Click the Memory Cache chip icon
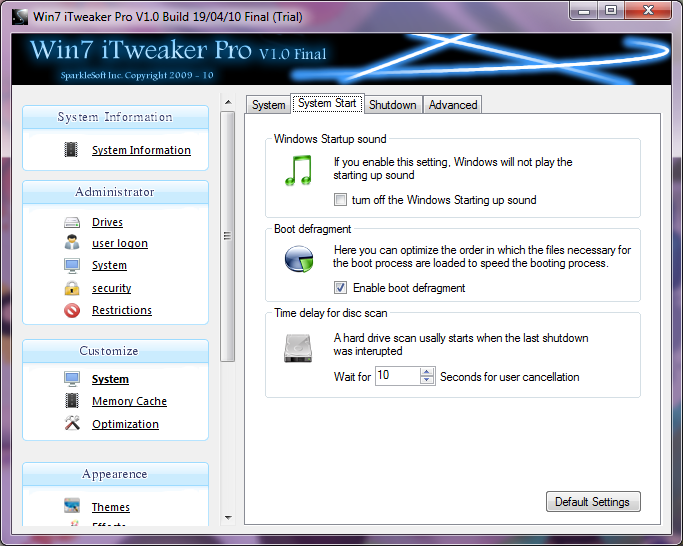 pyautogui.click(x=72, y=400)
